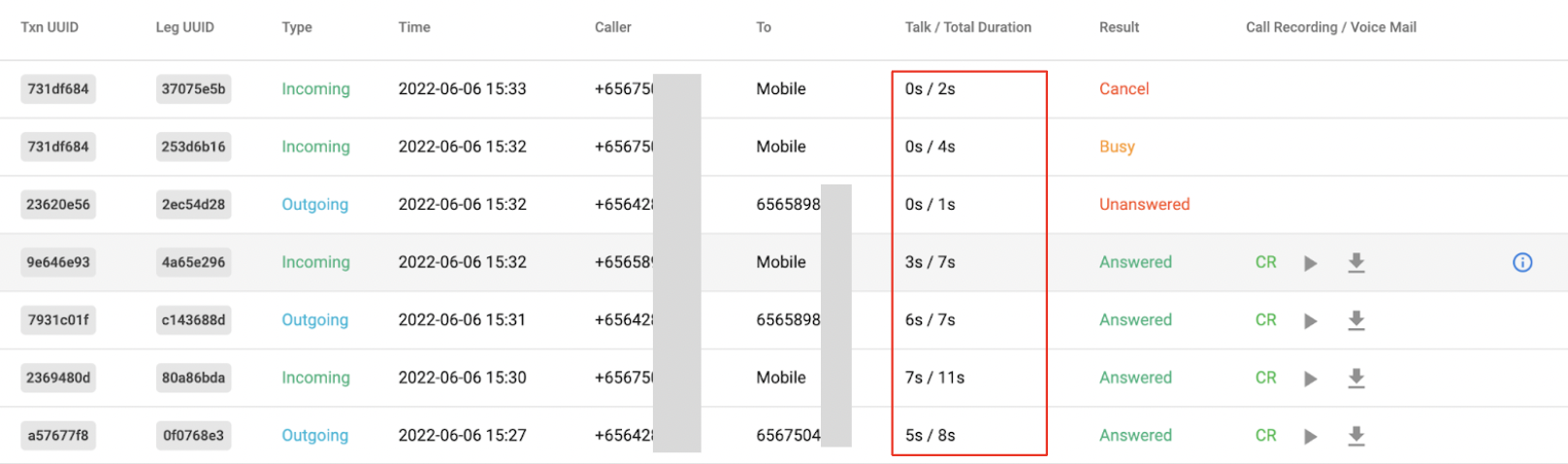Click Leg UUID badge 37075e5b
Viewport: 1568px width, 464px height.
point(193,89)
